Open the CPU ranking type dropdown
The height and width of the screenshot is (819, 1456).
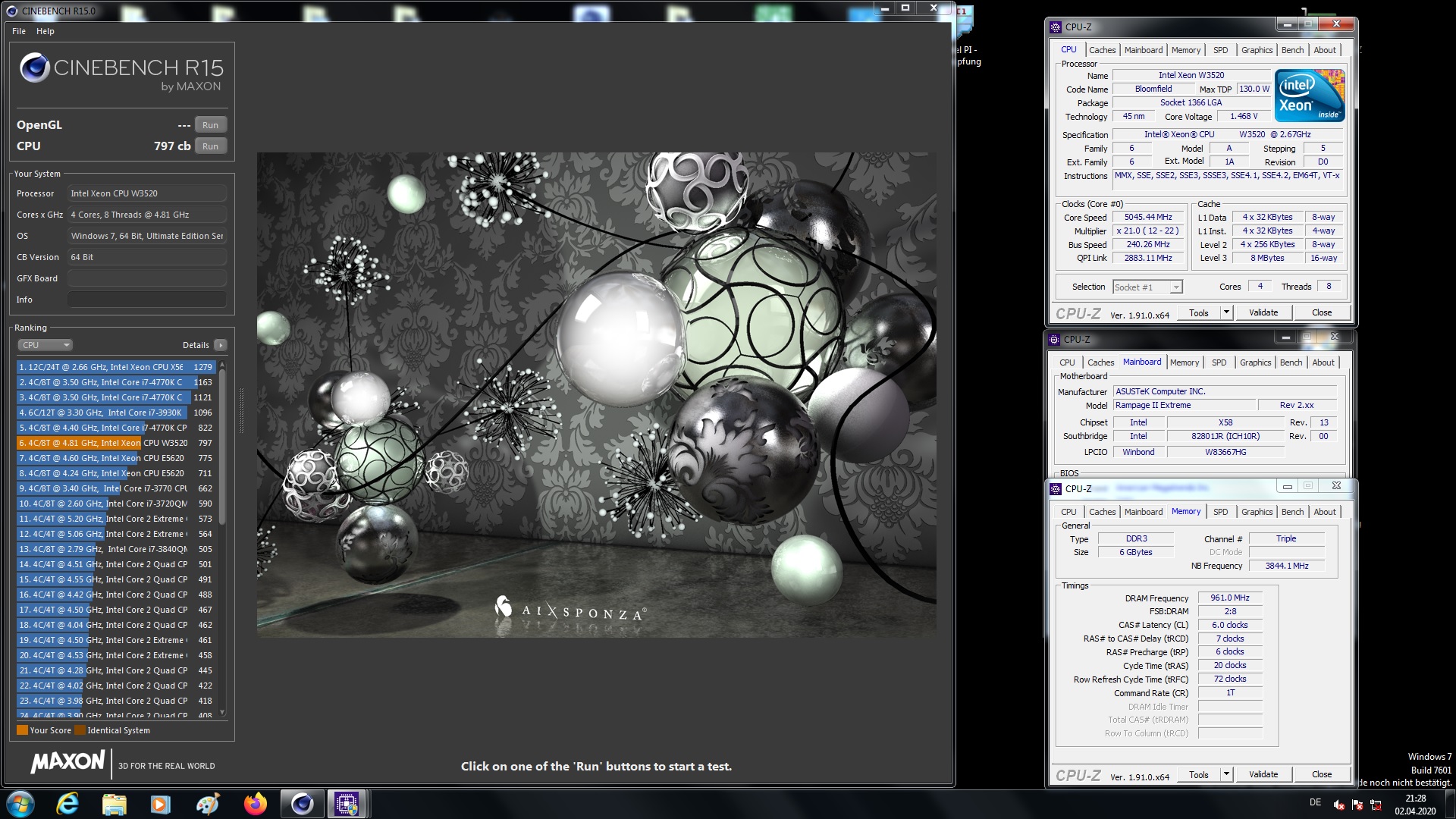pyautogui.click(x=45, y=345)
